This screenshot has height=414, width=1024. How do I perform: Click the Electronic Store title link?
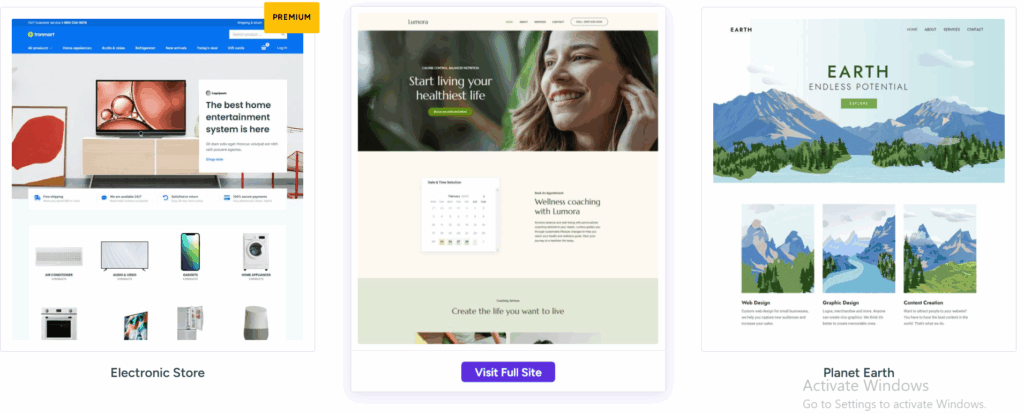click(x=157, y=373)
